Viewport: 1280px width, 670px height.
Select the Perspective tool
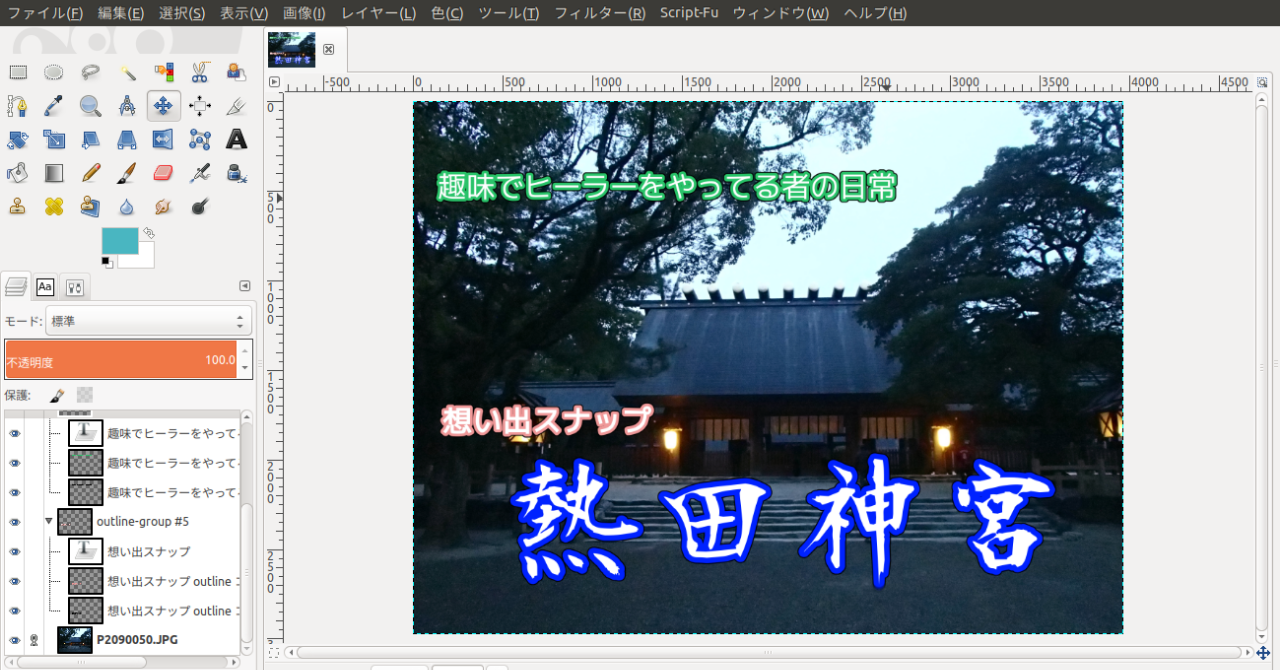[x=127, y=140]
